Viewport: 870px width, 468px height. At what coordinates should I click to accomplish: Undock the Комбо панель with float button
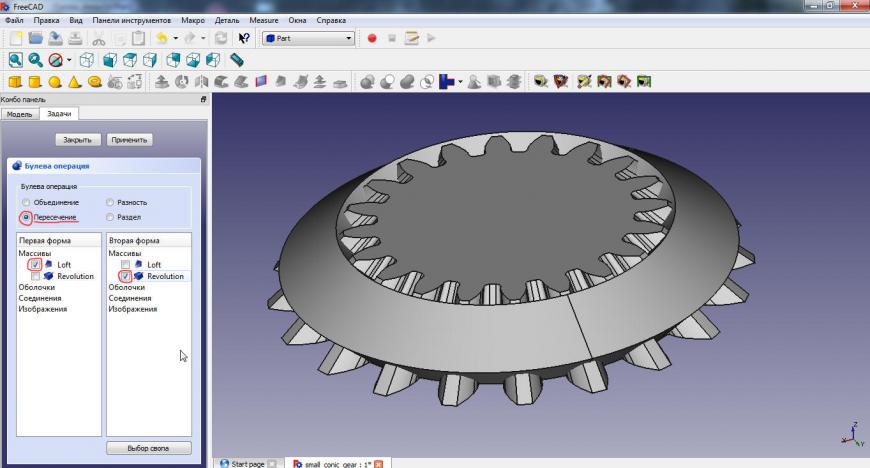click(x=203, y=99)
